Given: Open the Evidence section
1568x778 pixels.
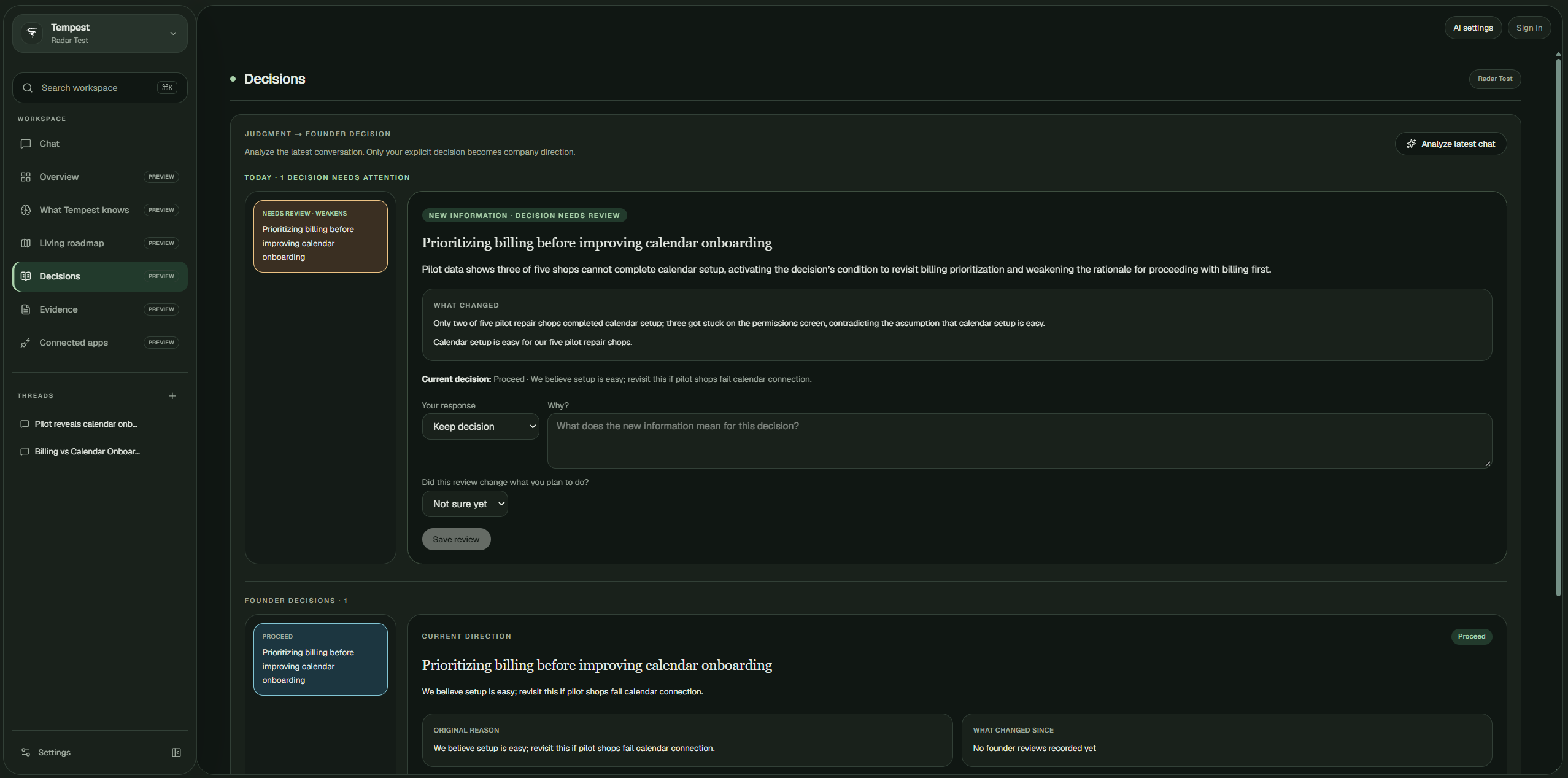Looking at the screenshot, I should (x=100, y=309).
